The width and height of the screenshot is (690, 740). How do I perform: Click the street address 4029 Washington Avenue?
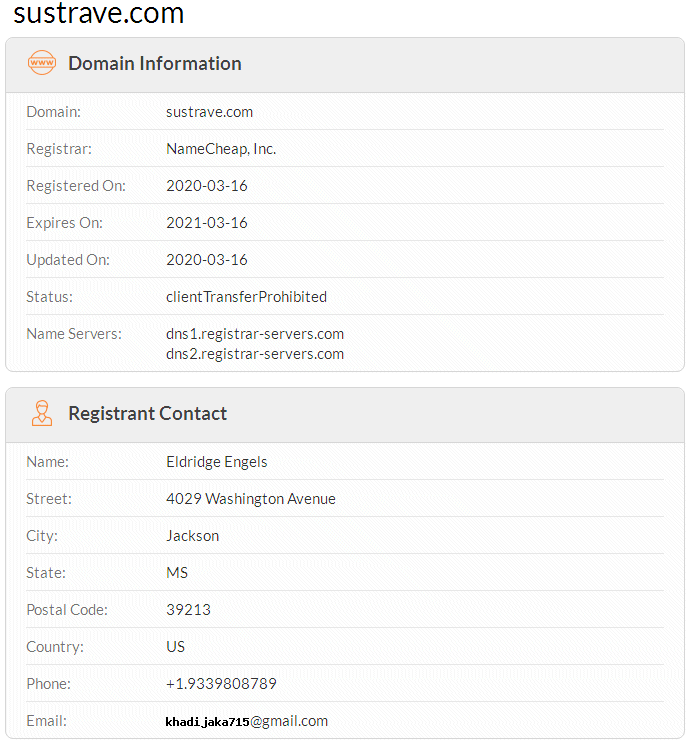pyautogui.click(x=251, y=499)
